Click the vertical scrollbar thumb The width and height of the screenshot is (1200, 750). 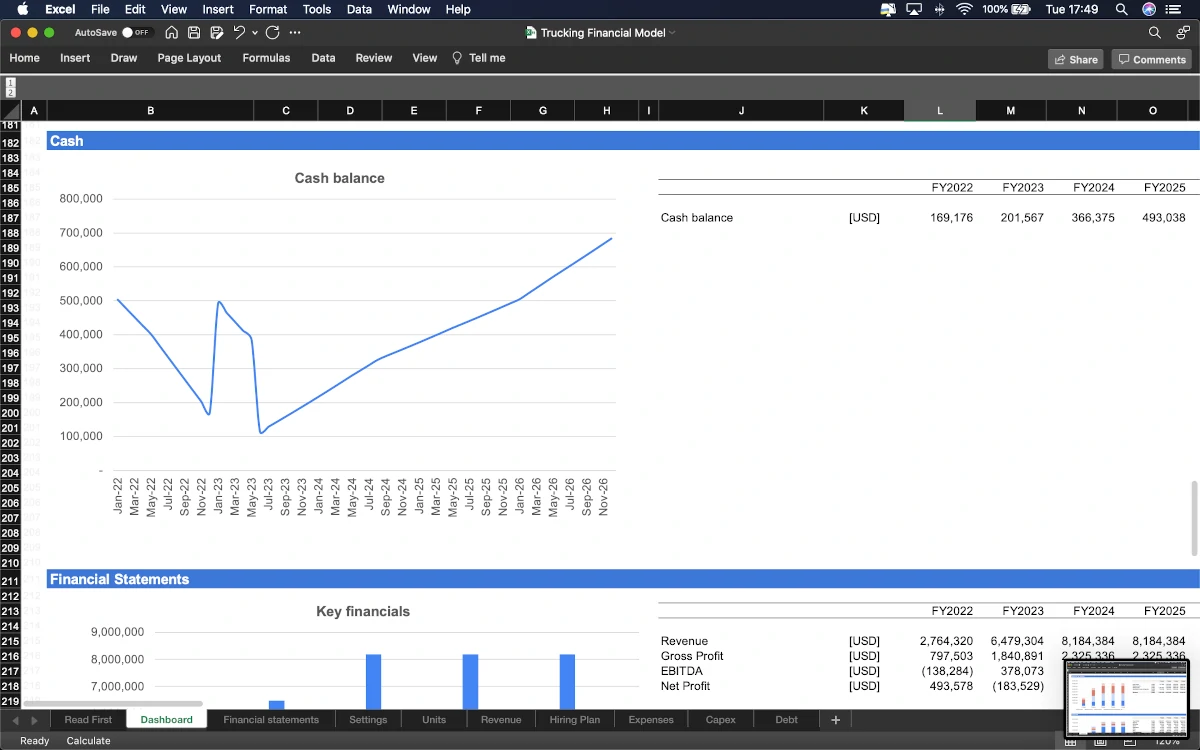1193,517
